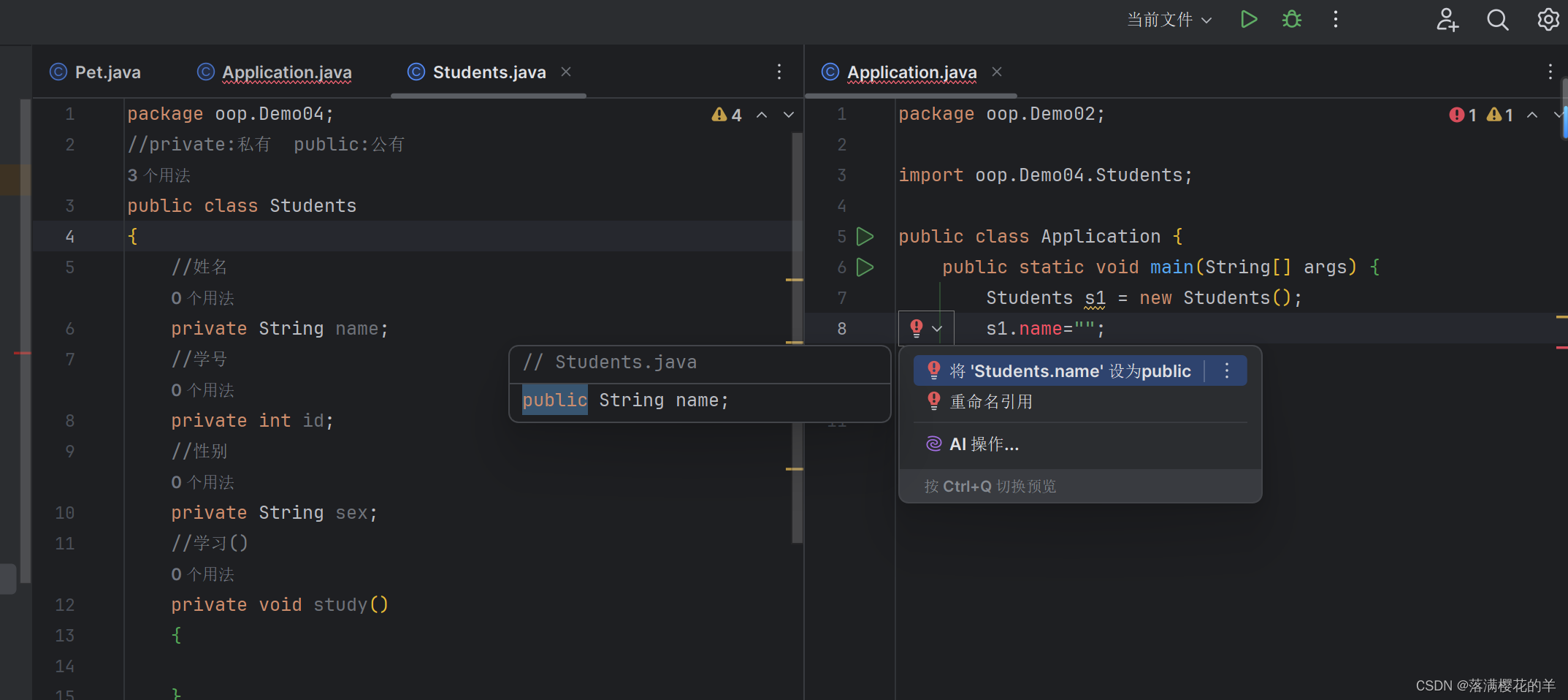Click the //学号 comment line
The height and width of the screenshot is (700, 1568).
(x=199, y=359)
